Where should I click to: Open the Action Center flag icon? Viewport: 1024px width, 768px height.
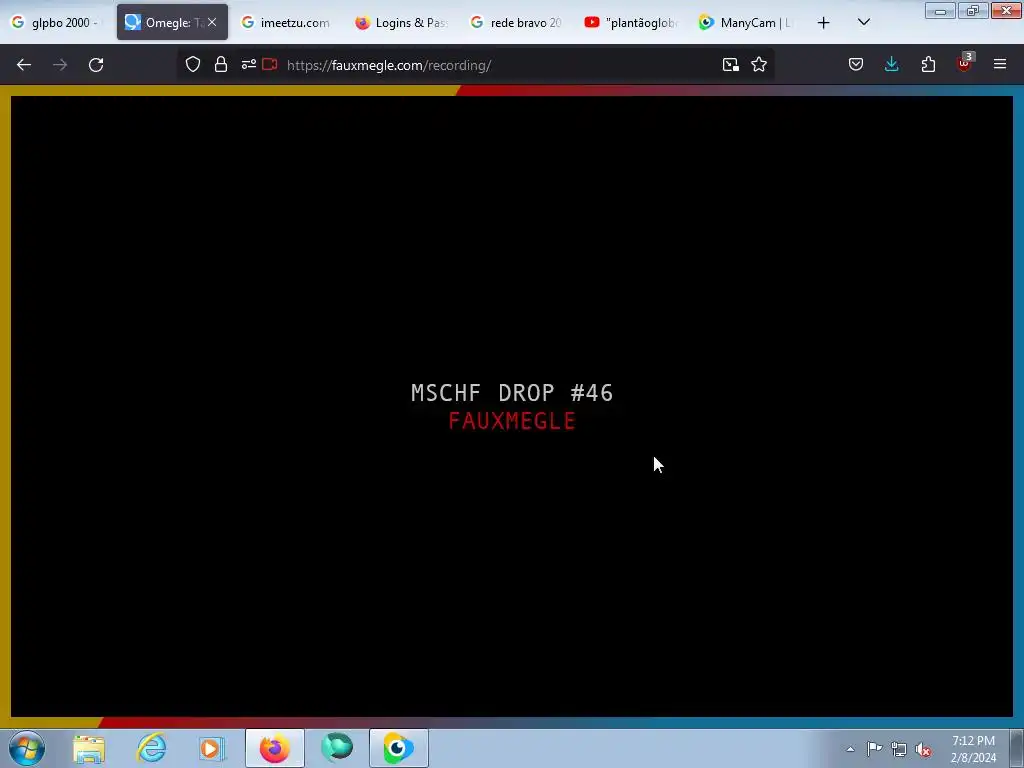click(874, 749)
